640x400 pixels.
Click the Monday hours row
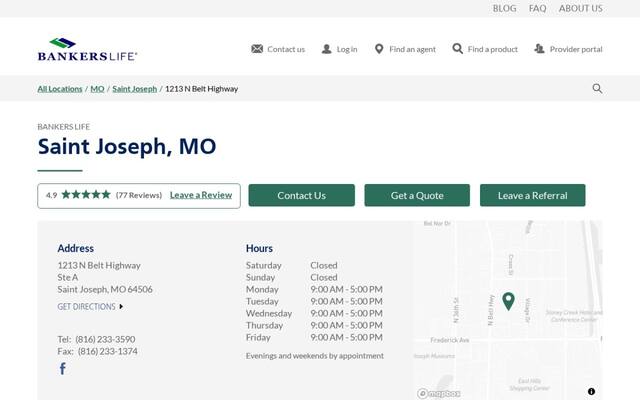(314, 289)
